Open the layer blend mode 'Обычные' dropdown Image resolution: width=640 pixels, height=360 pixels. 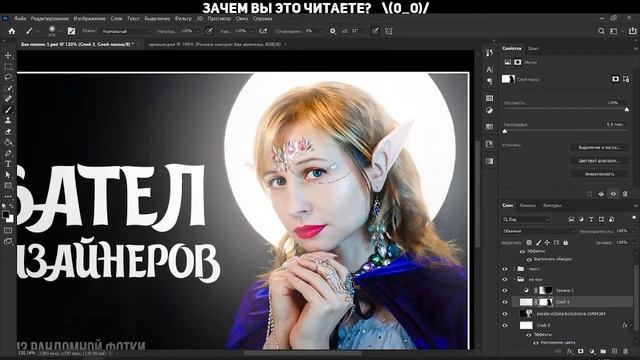click(538, 231)
